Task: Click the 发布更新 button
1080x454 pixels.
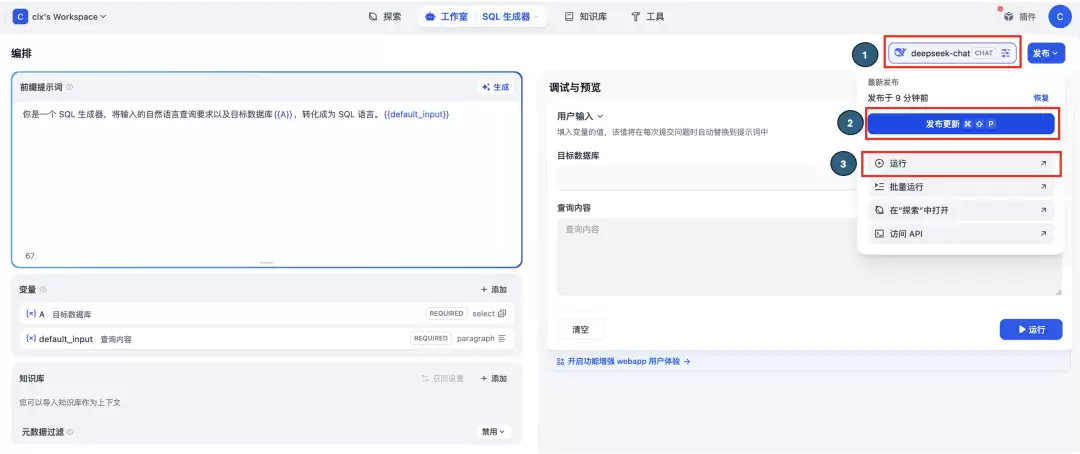Action: tap(961, 124)
